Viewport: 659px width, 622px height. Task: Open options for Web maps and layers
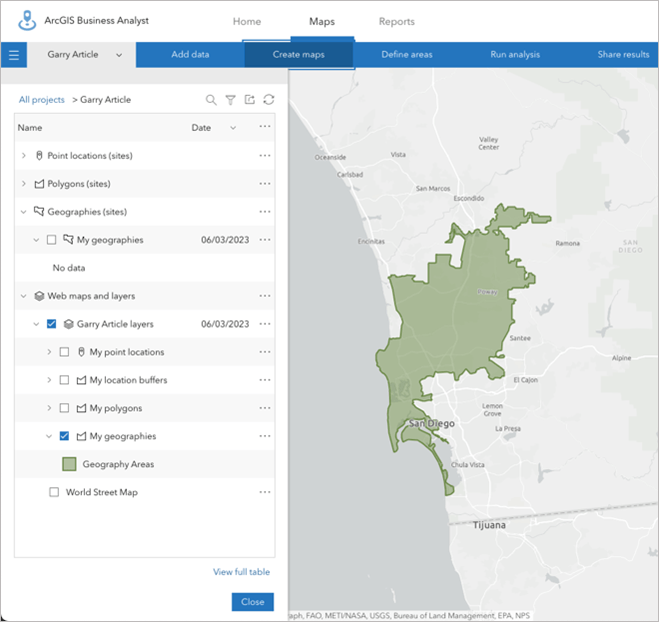(x=265, y=296)
